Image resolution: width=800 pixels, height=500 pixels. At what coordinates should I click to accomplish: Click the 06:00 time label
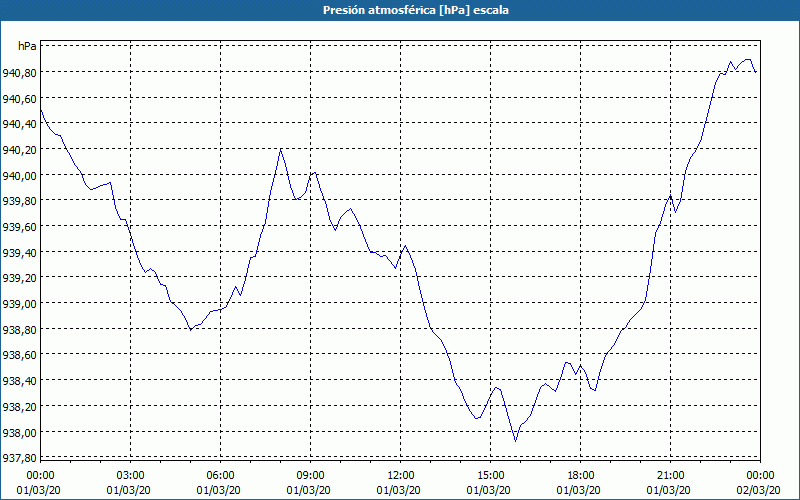point(220,476)
